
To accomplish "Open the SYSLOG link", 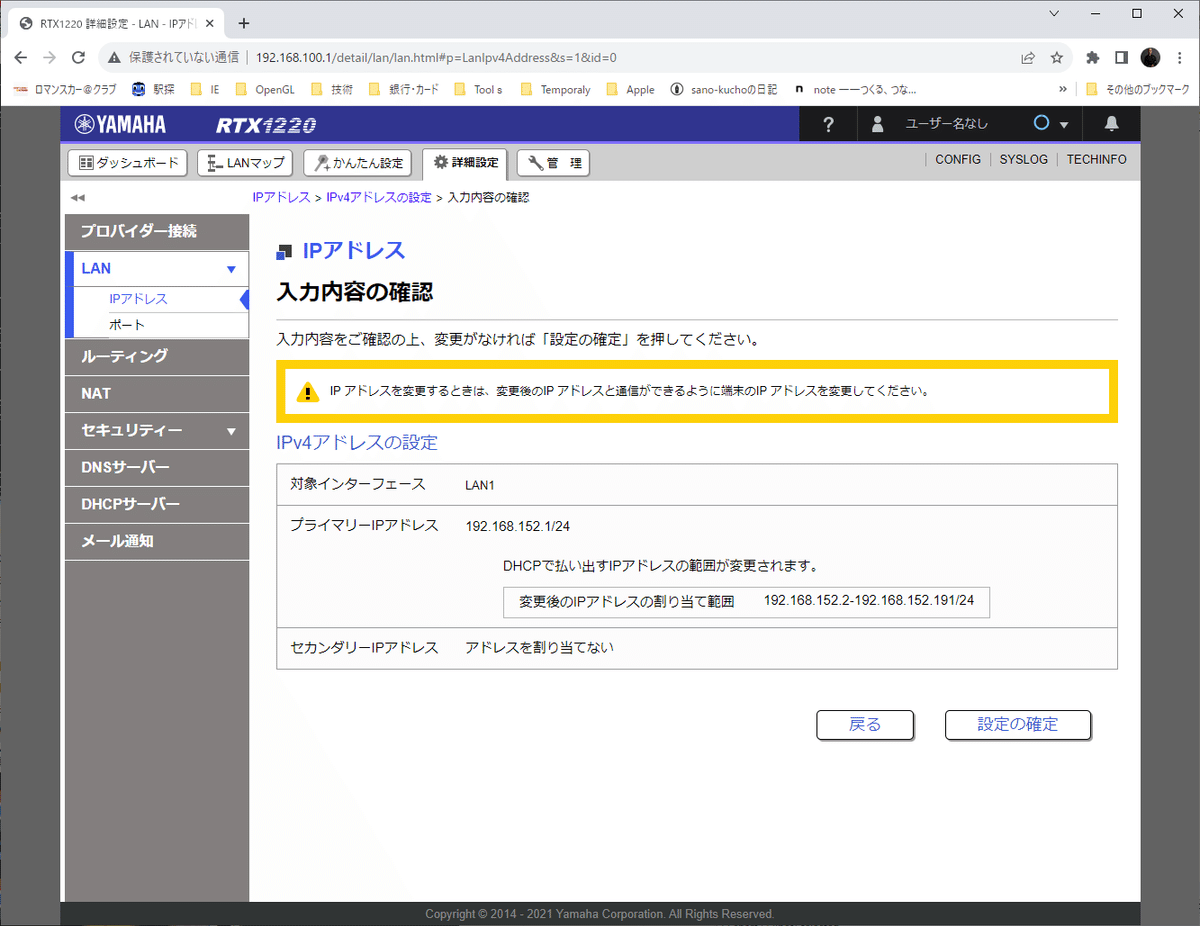I will pos(1024,159).
